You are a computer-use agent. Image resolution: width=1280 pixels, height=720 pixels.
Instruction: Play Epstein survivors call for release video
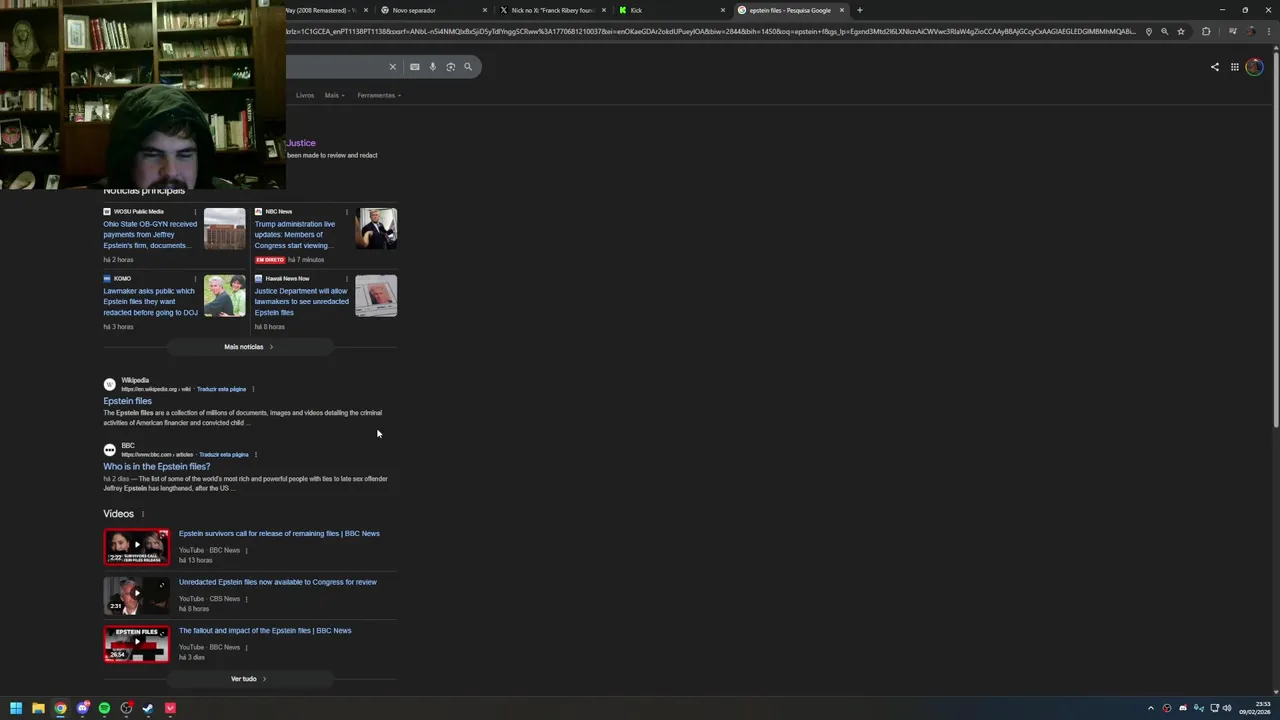[x=136, y=547]
